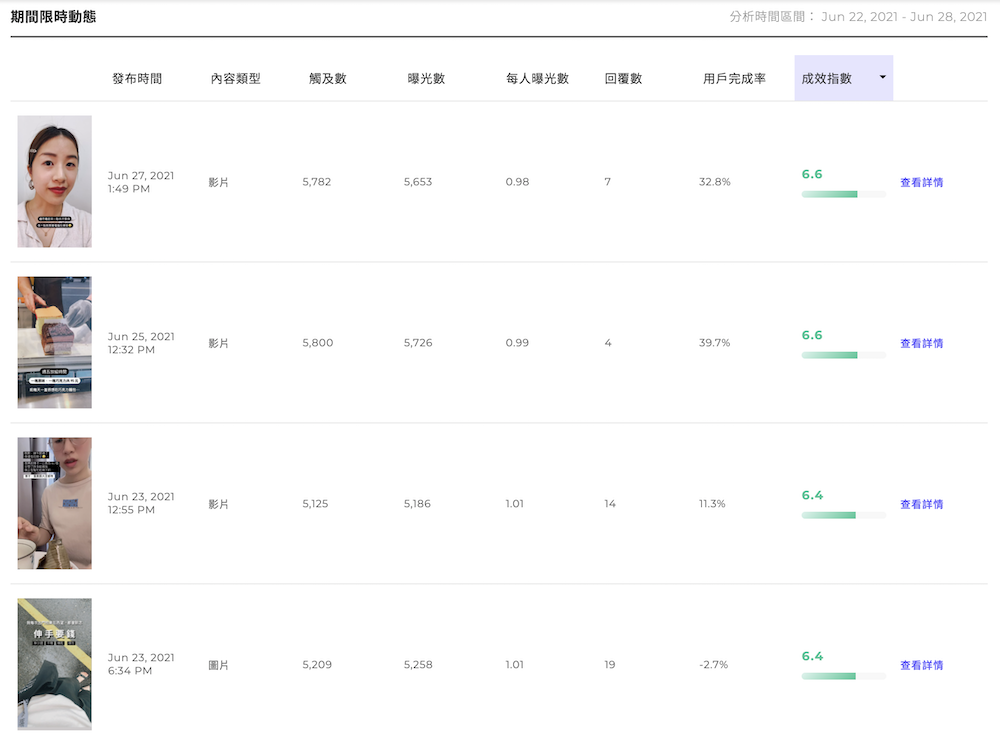
Task: Open the Jun 23 12:55 PM story thumbnail
Action: 54,503
